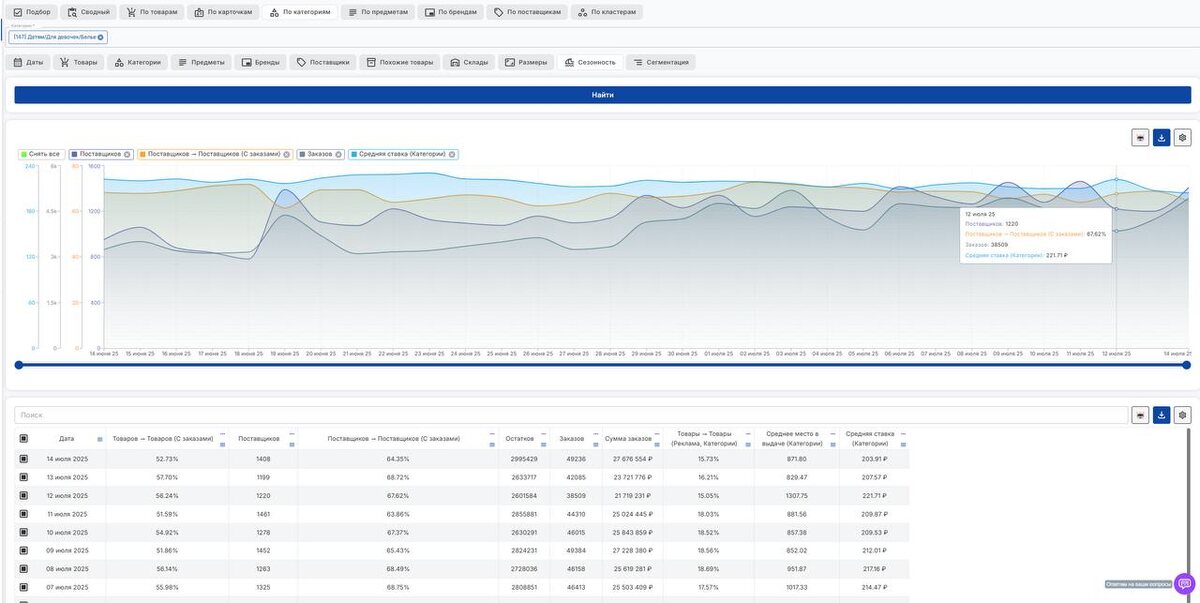Toggle the checkbox for the 10 июля 2025 row
The width and height of the screenshot is (1200, 603).
click(24, 533)
